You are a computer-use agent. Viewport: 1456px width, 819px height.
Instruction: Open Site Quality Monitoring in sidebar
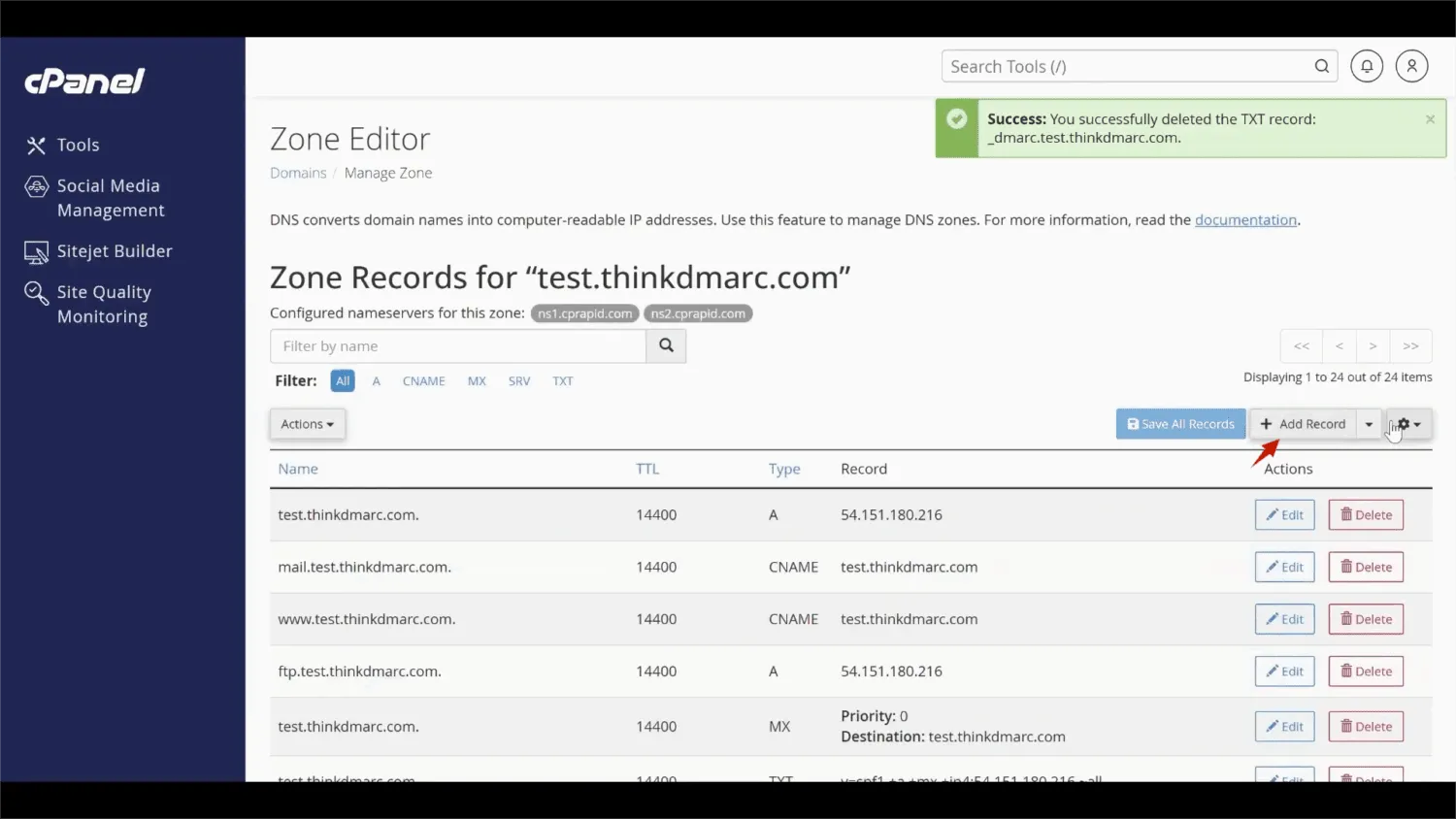pos(88,304)
